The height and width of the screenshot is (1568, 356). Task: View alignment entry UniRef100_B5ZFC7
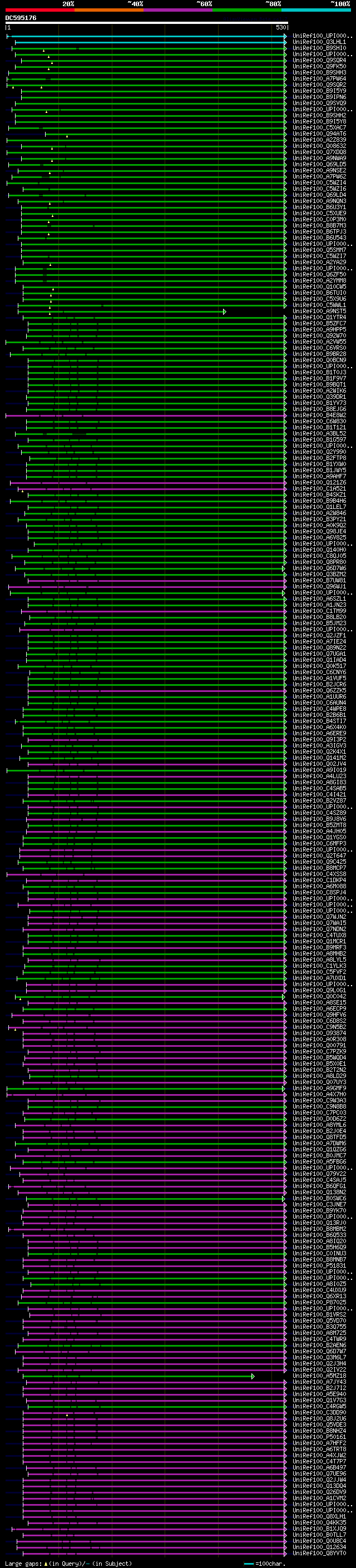click(x=319, y=324)
